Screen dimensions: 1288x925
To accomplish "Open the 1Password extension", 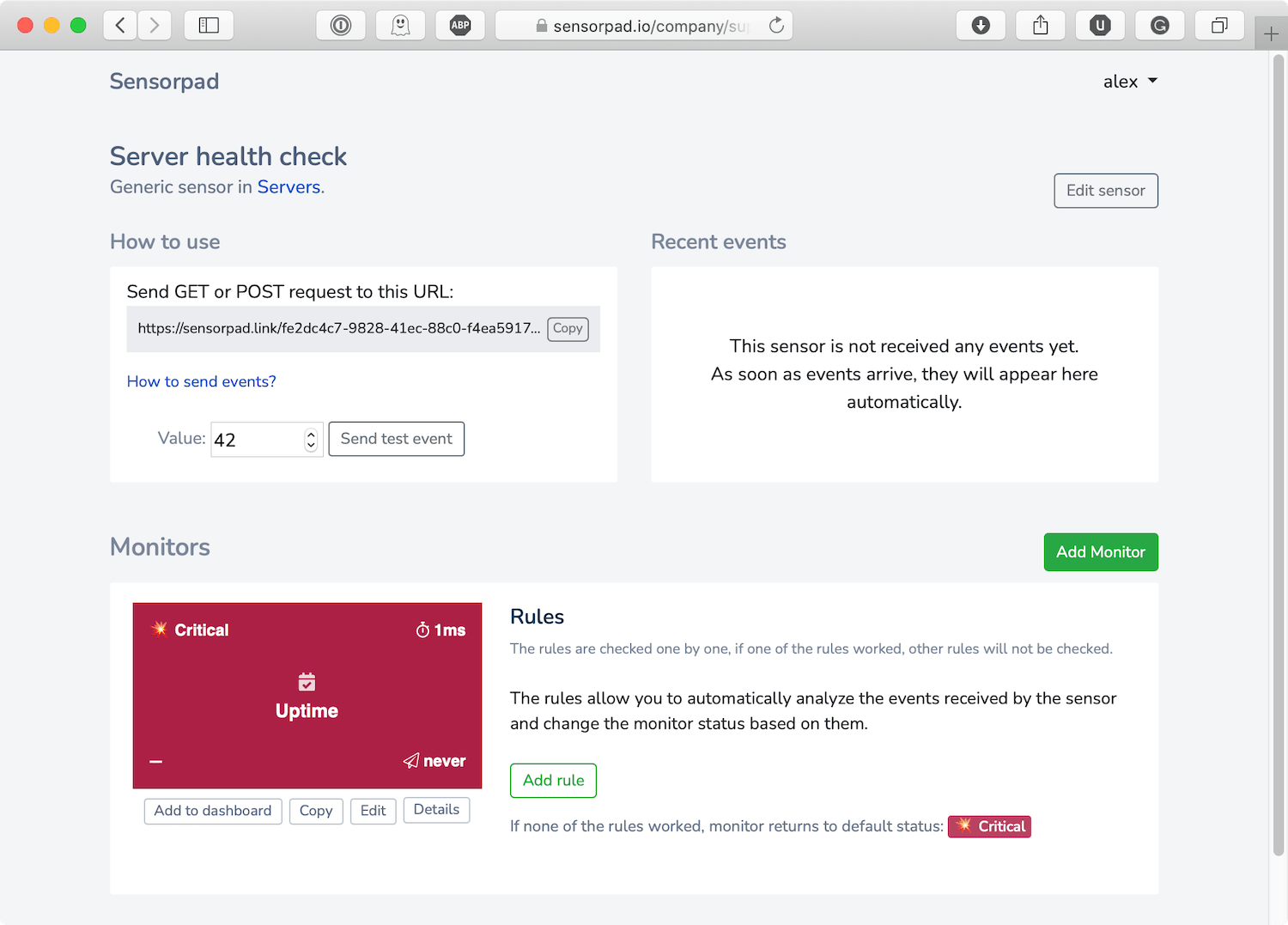I will (341, 25).
